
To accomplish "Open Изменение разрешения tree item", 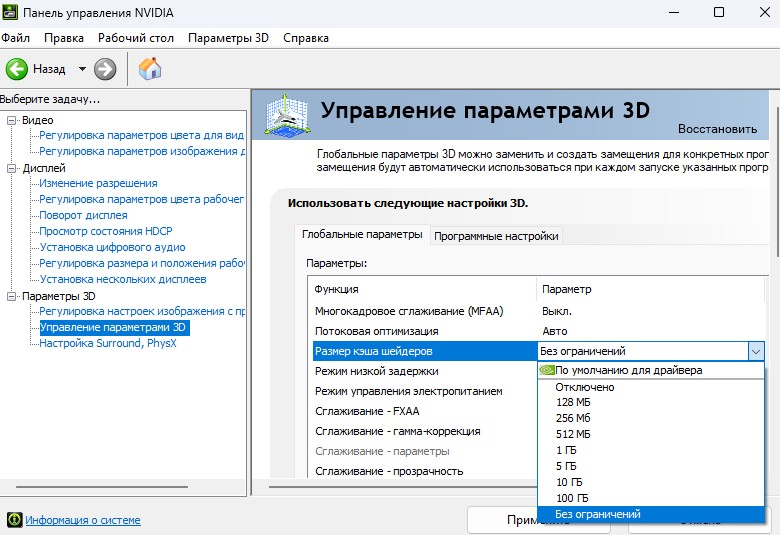I will (x=98, y=183).
